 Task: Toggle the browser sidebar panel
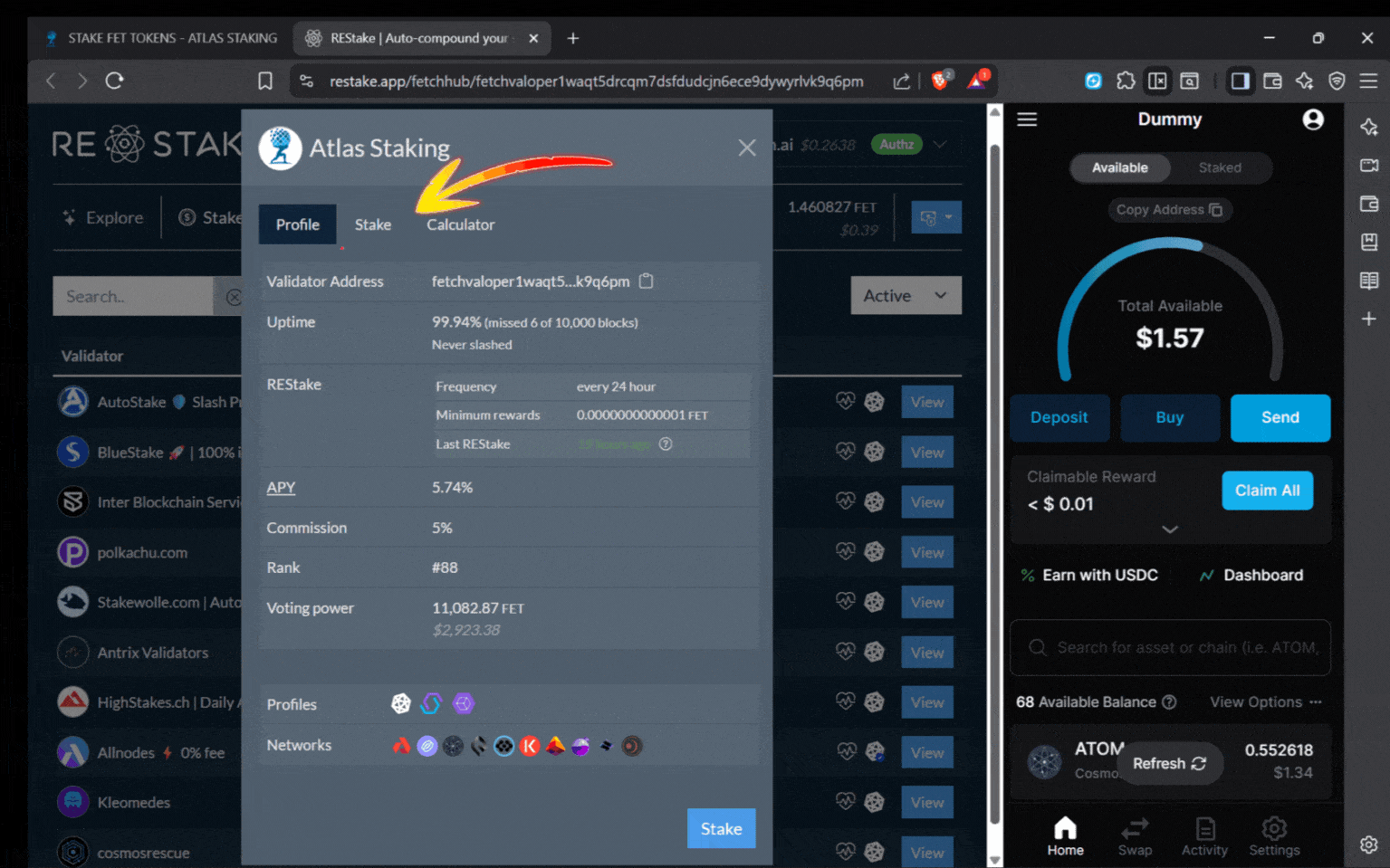(x=1241, y=81)
